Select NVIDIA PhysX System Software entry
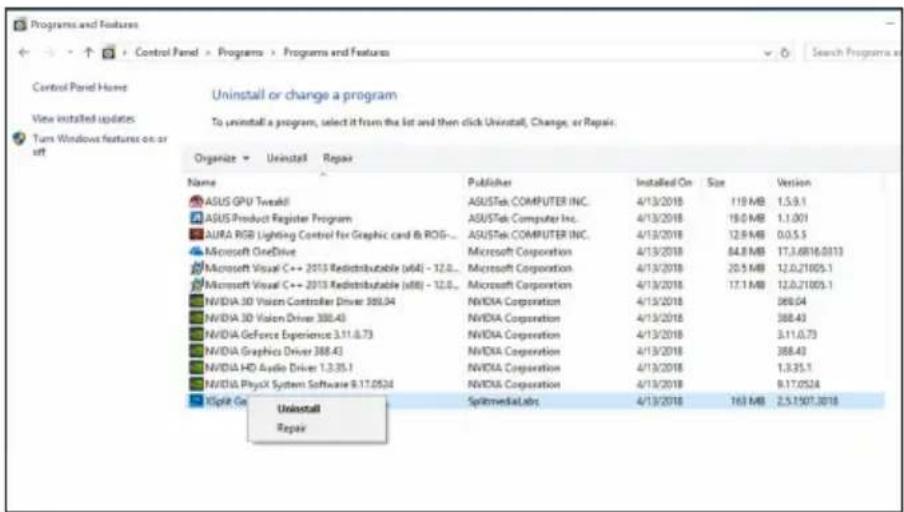Screen dimensions: 904x512 [x=300, y=385]
